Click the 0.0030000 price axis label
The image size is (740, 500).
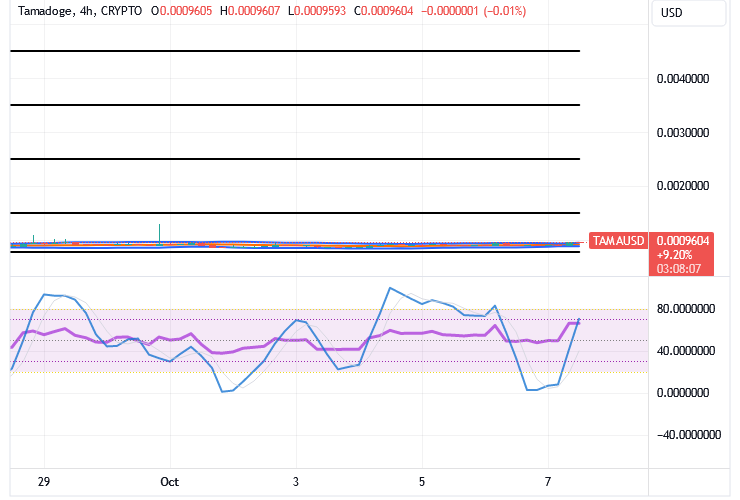[682, 133]
